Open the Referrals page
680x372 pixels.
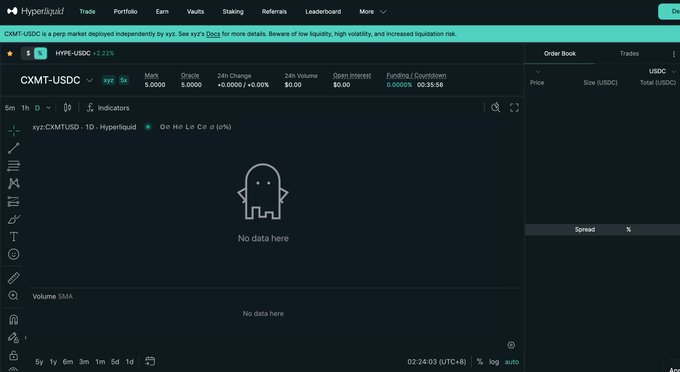274,12
